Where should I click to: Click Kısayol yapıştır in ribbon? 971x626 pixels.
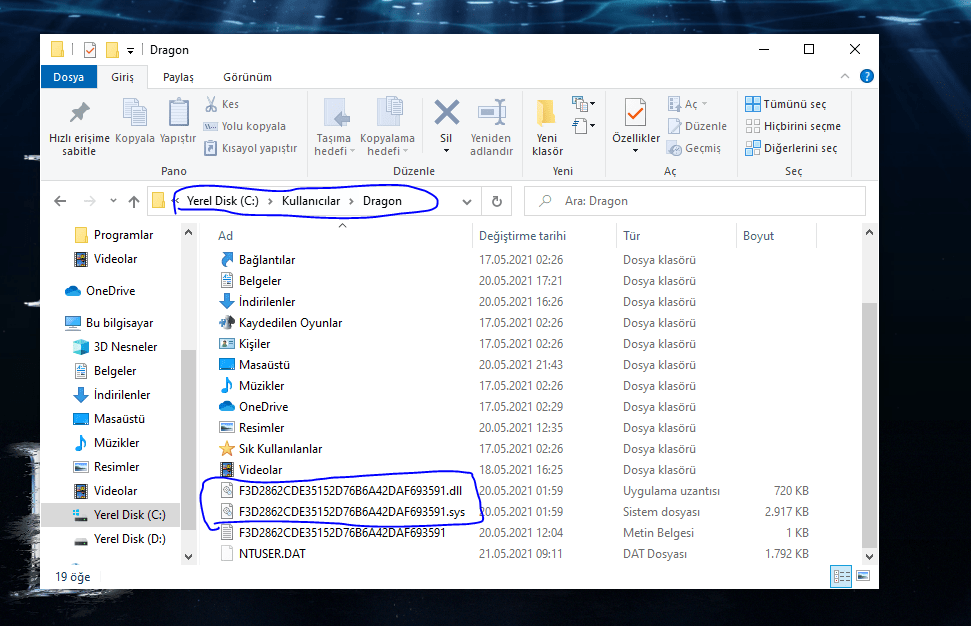point(251,148)
